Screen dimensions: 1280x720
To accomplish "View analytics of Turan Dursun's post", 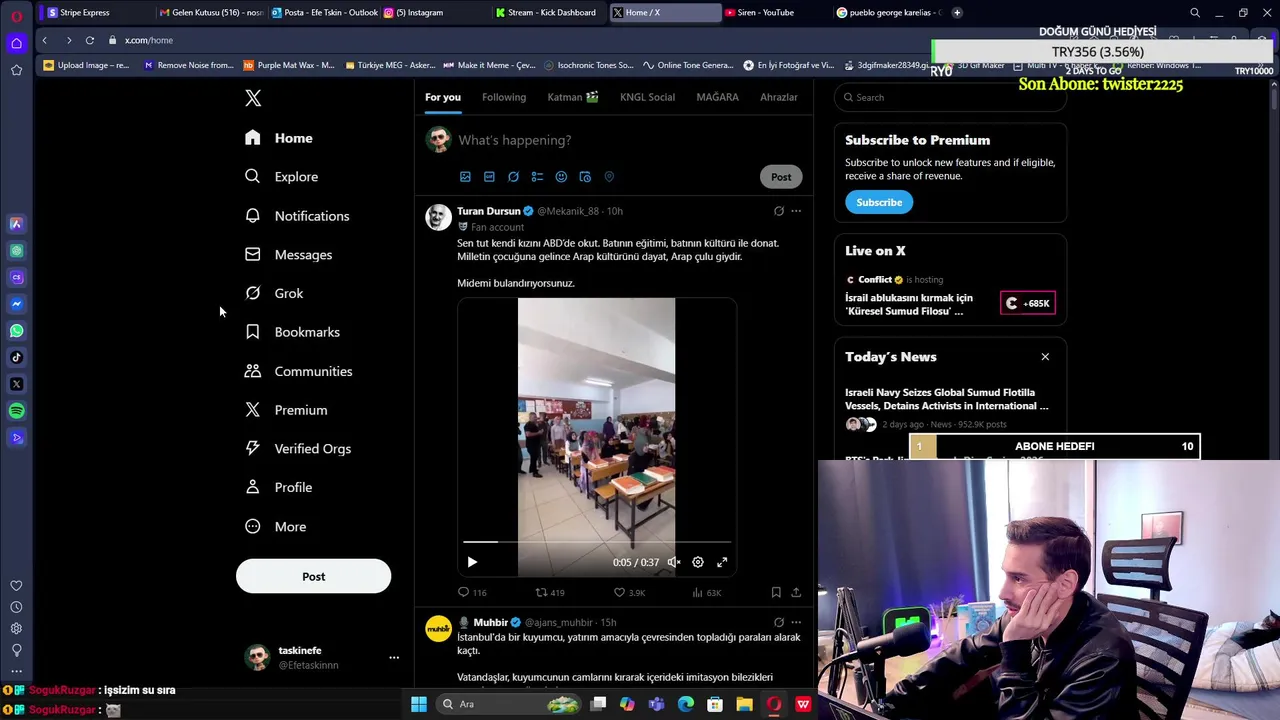I will [x=707, y=593].
